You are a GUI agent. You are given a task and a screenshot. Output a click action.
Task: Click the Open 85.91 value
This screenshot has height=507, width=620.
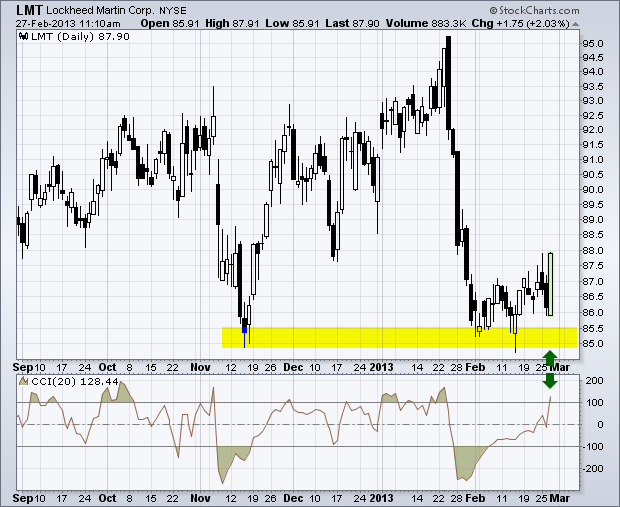point(170,23)
